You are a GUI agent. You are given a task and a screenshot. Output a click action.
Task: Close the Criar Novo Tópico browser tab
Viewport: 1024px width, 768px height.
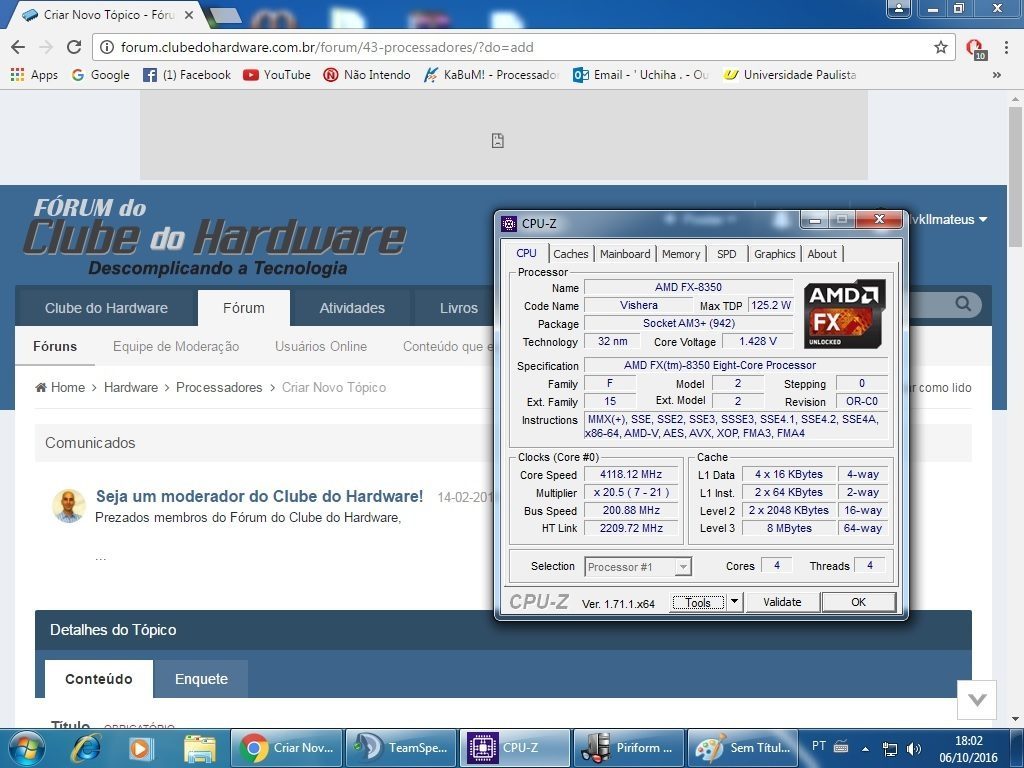point(189,14)
